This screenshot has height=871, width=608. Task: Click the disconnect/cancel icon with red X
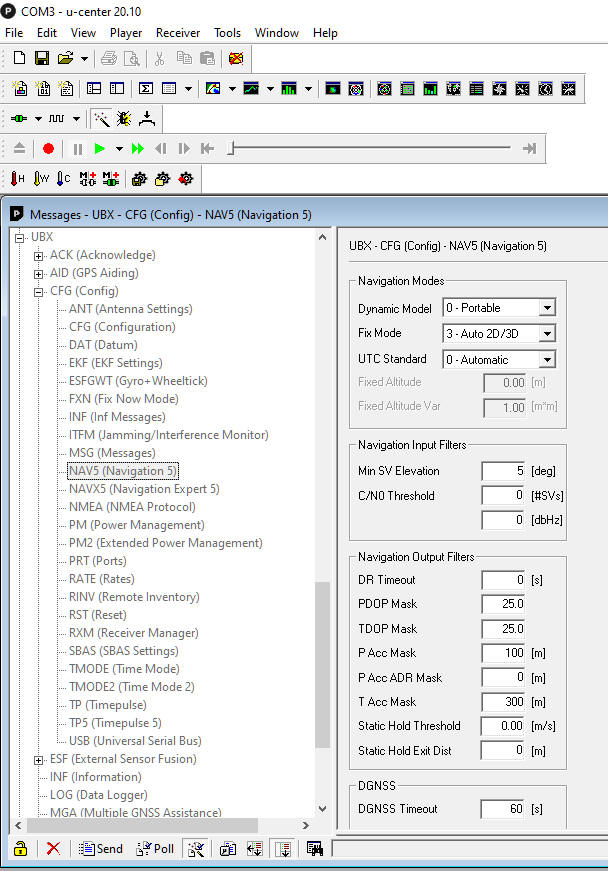(236, 58)
